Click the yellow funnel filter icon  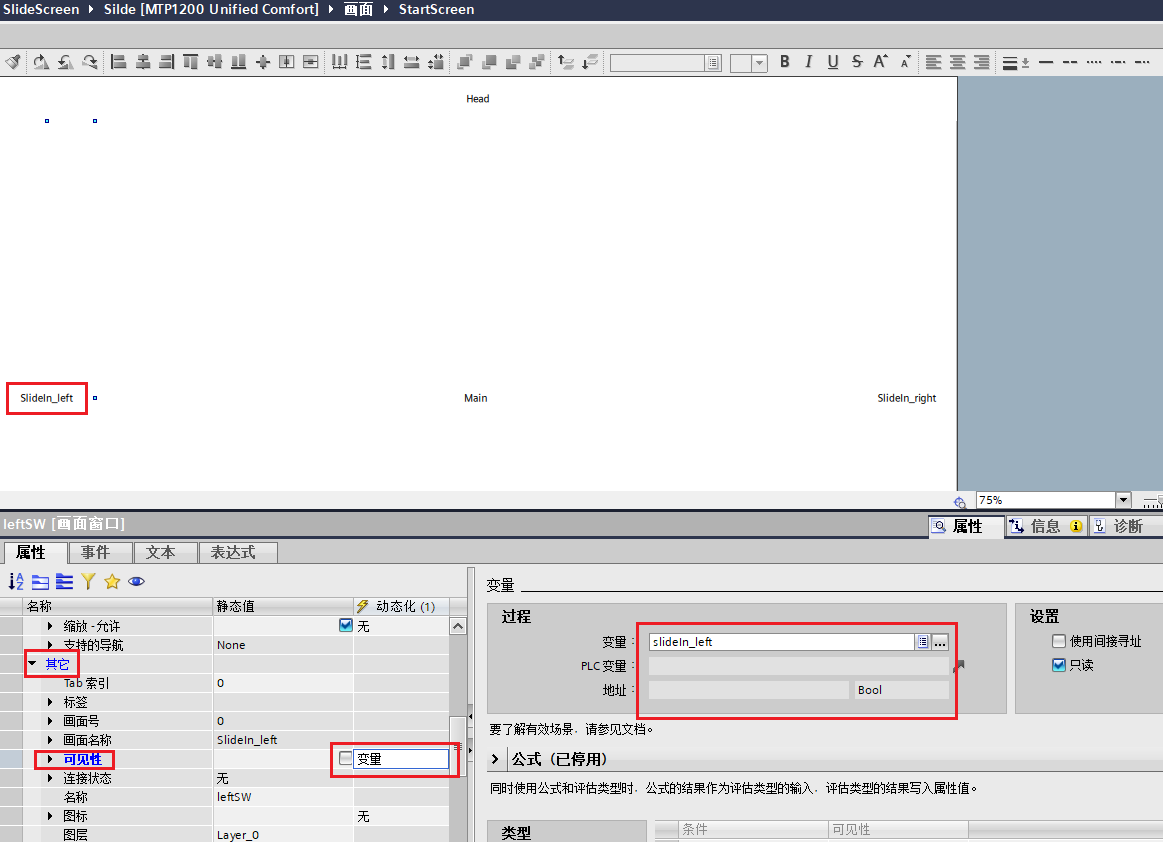click(x=88, y=581)
